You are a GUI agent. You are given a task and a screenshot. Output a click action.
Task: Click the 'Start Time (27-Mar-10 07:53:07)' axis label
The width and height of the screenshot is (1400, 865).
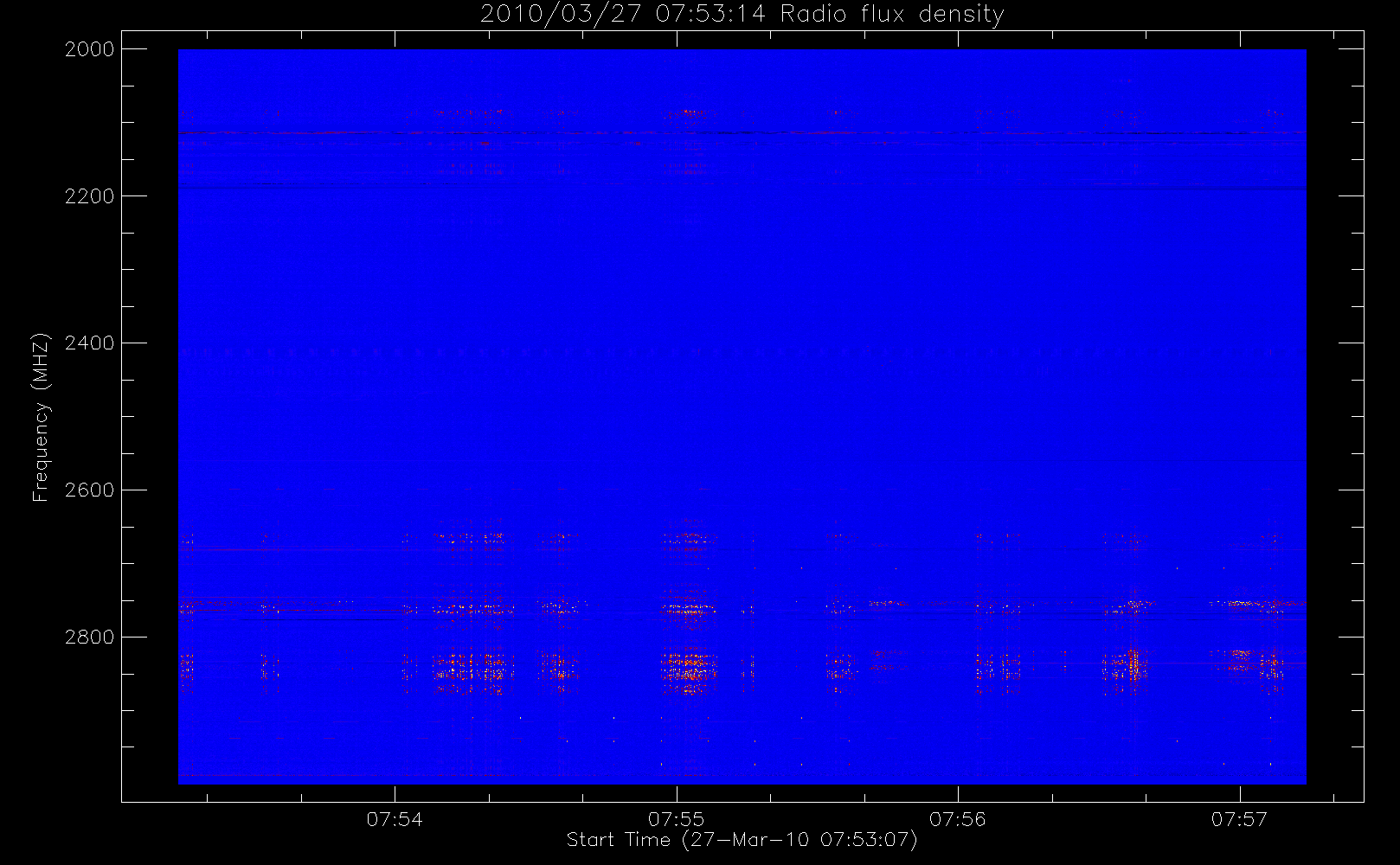click(x=742, y=840)
